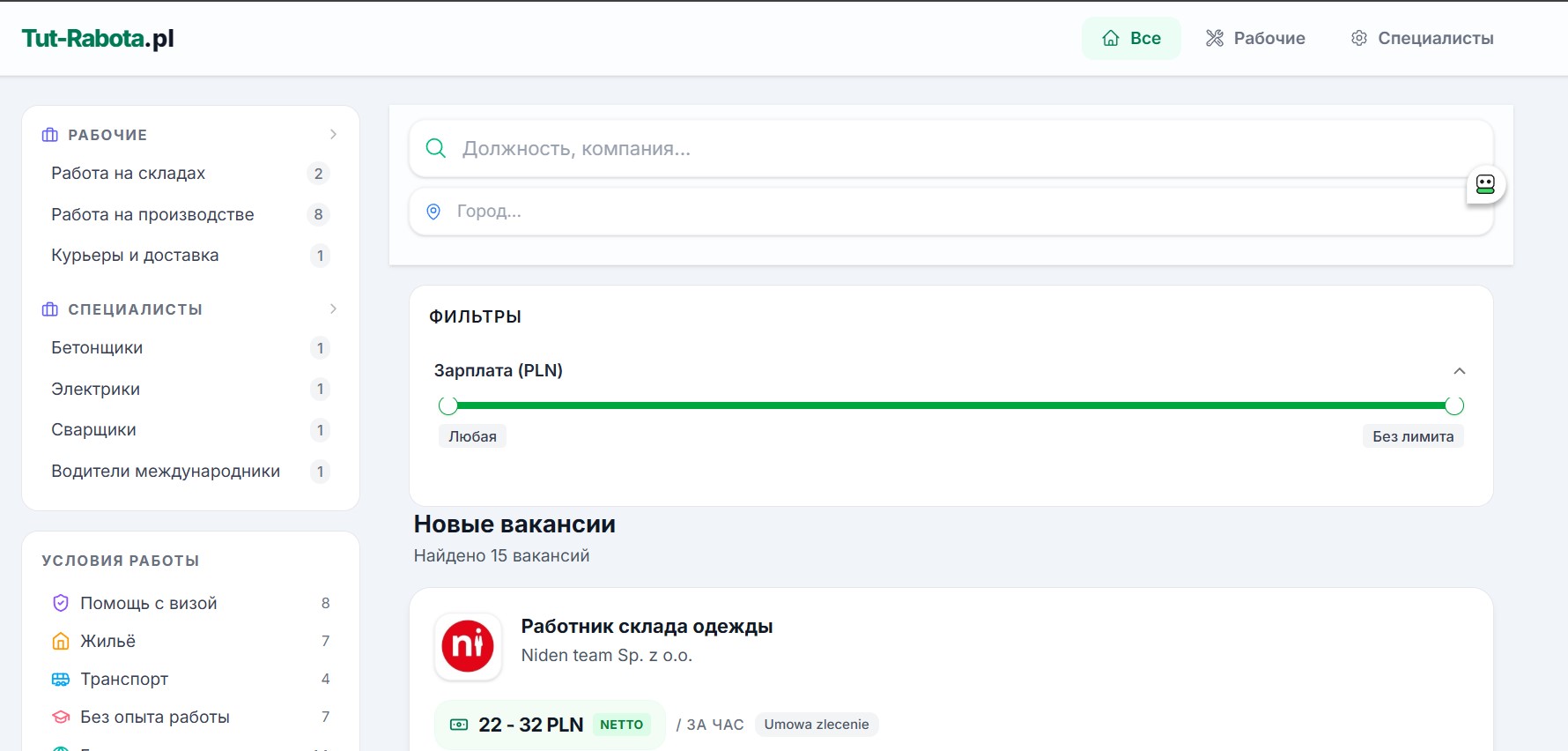
Task: Click the УСЛОВИЯ РАБОТЫ heading
Action: (121, 561)
